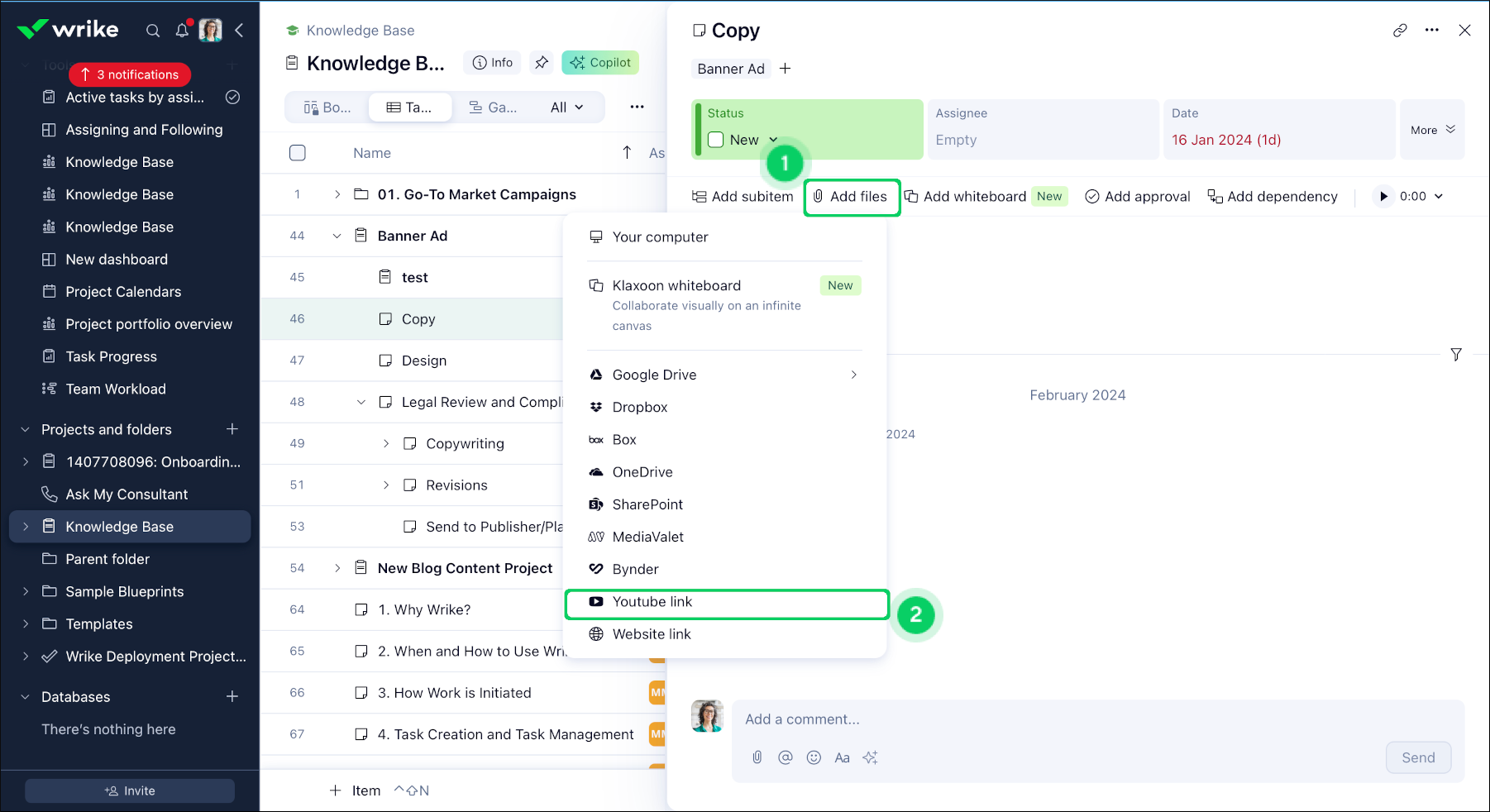The image size is (1490, 812).
Task: Expand the Google Drive submenu
Action: [853, 375]
